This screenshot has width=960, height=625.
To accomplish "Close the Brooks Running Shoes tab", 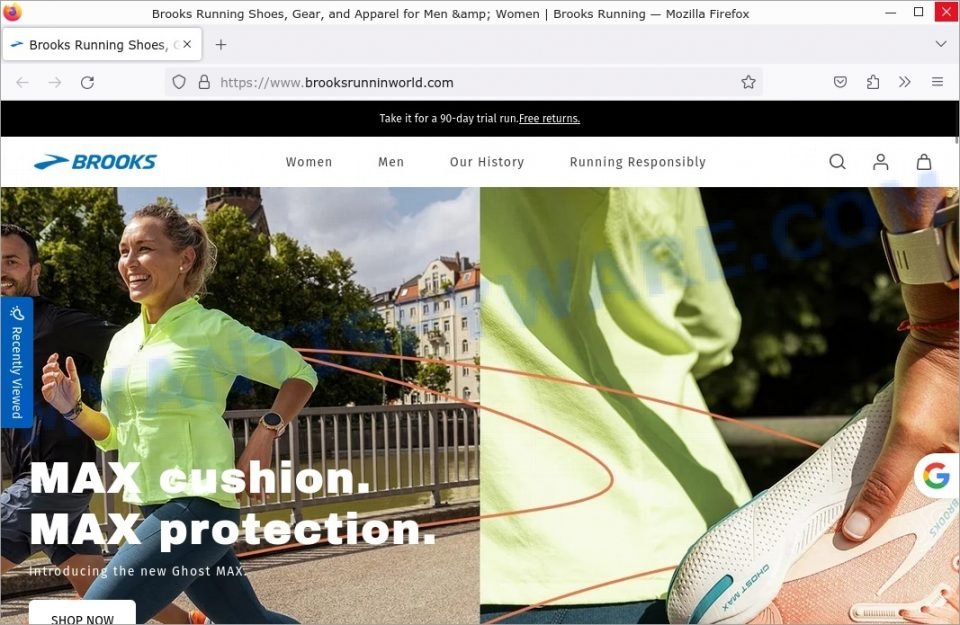I will 187,44.
